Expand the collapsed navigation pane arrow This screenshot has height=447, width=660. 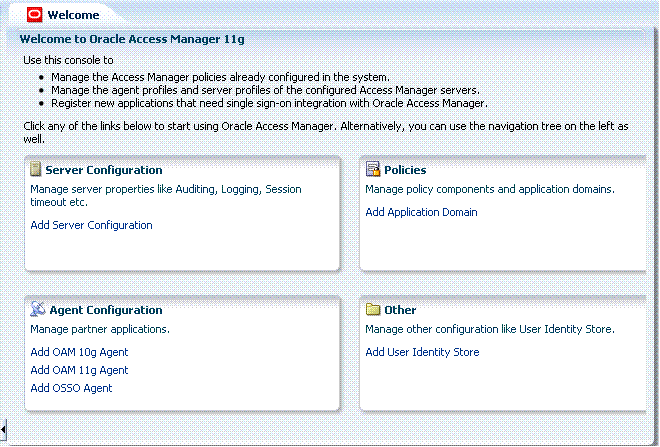point(3,430)
